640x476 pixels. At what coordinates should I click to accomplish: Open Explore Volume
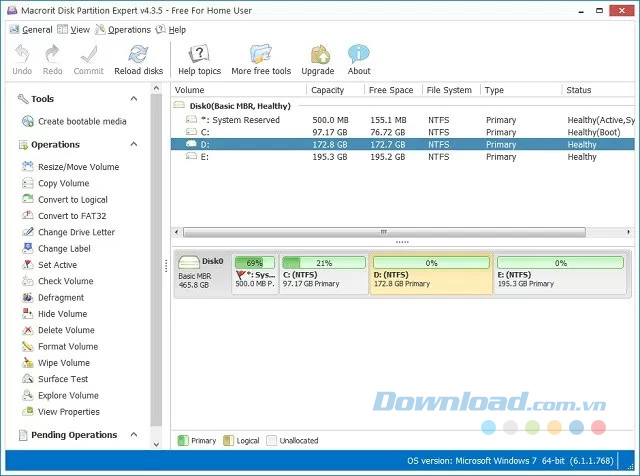pos(60,396)
